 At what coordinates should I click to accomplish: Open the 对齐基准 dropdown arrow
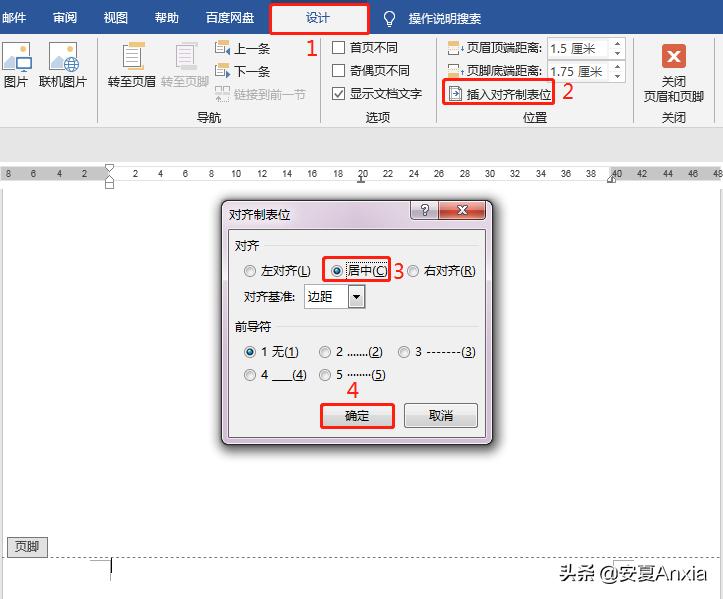pyautogui.click(x=356, y=297)
